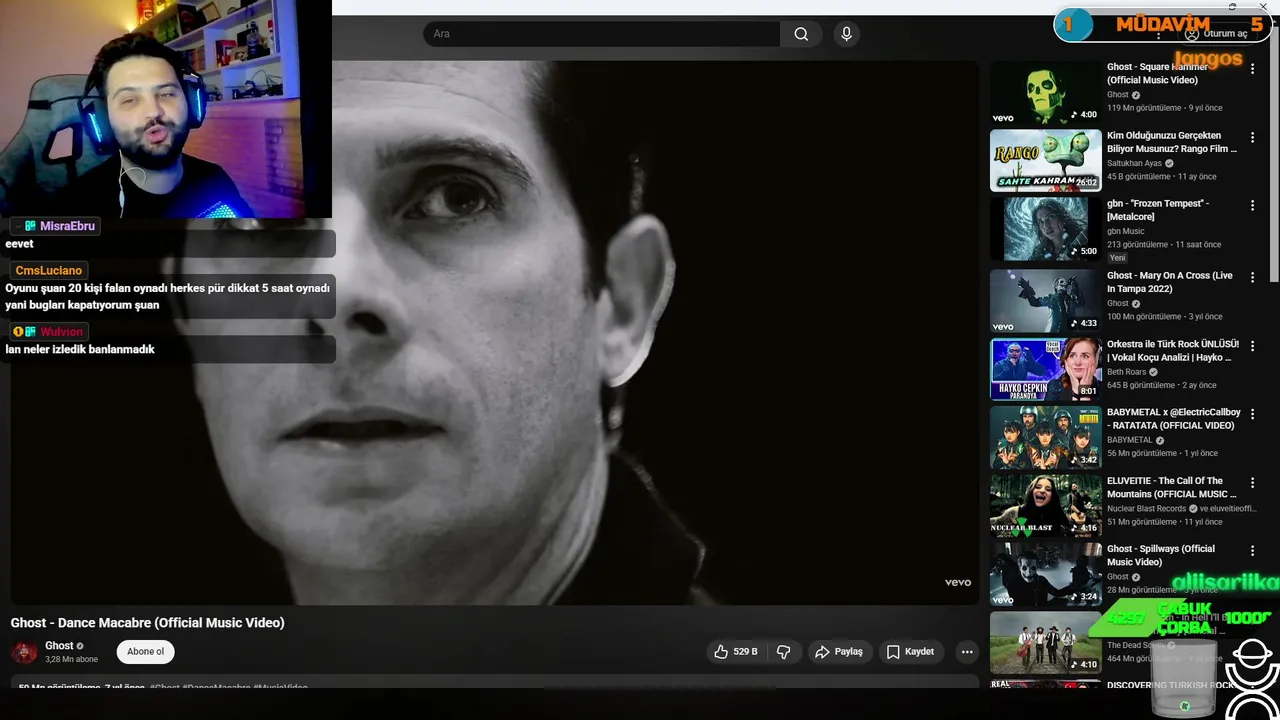The height and width of the screenshot is (720, 1280).
Task: Open title Kim Olduğunuzu Gerçekten Biliyor Musunuz
Action: click(x=1171, y=142)
